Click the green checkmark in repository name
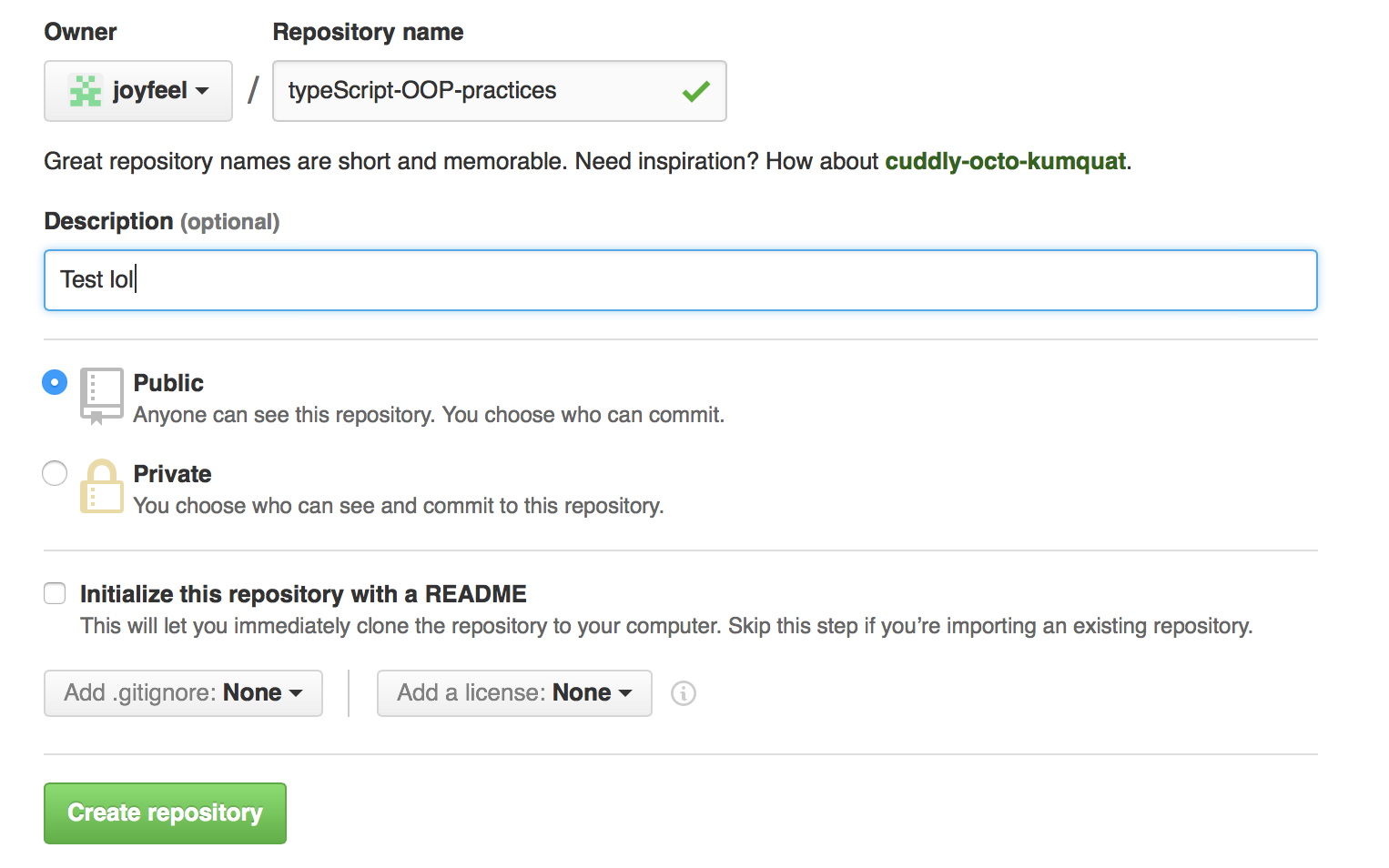 coord(696,91)
